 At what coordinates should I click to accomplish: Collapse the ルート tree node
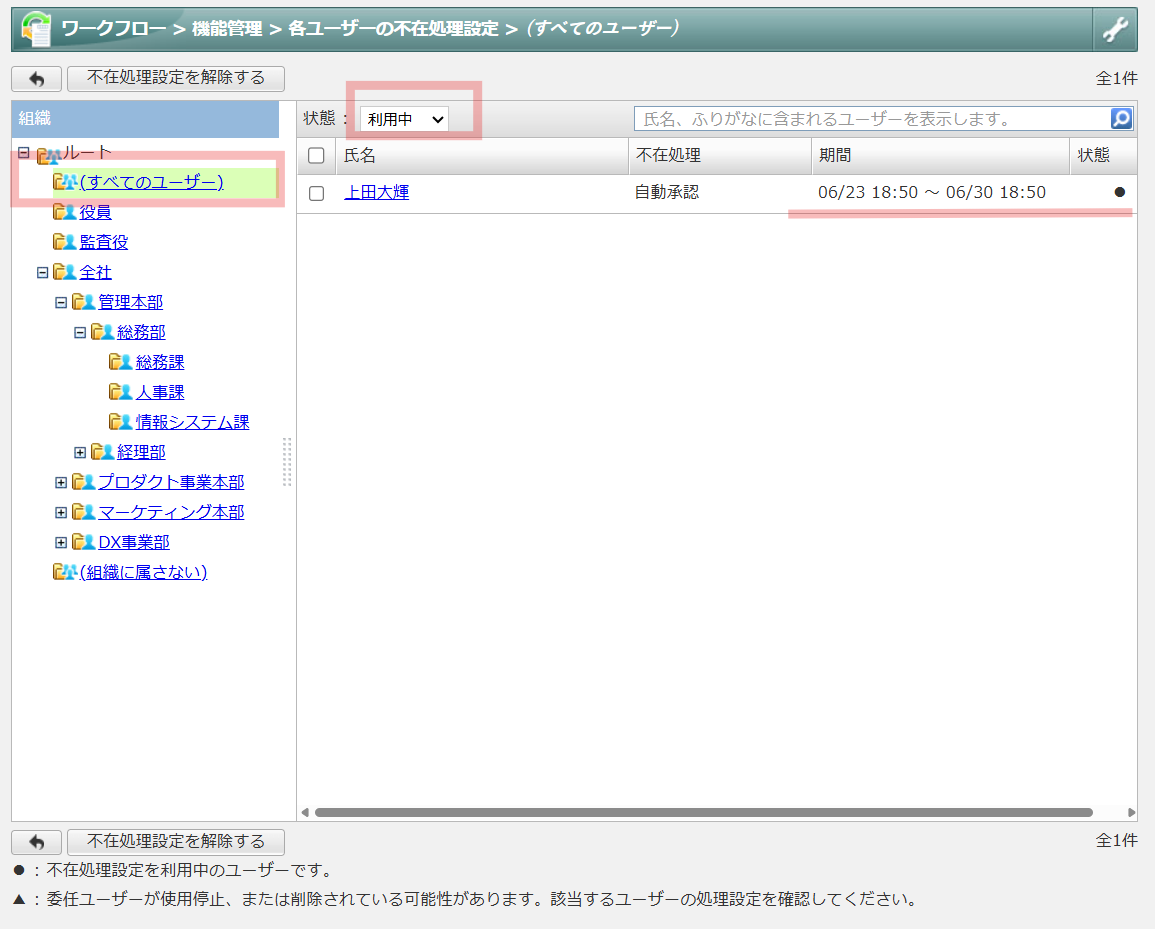click(24, 153)
